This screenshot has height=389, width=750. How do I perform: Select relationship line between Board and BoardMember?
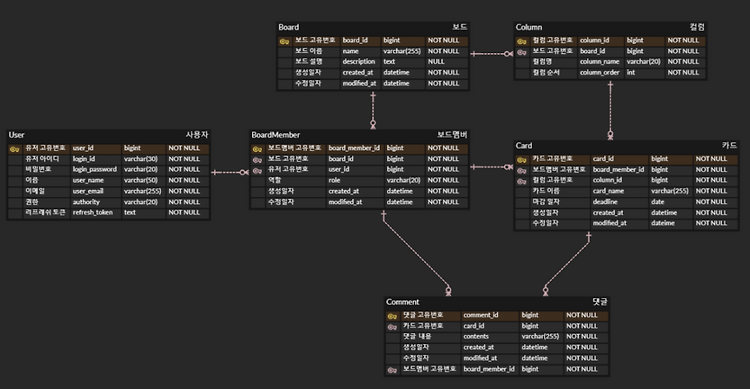tap(373, 110)
